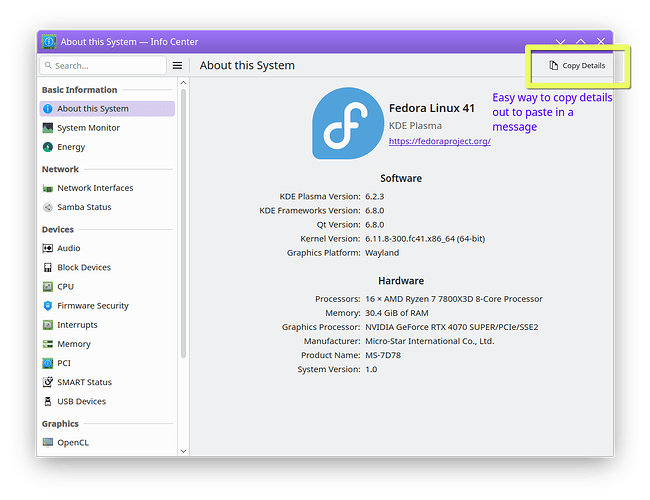Image resolution: width=650 pixels, height=500 pixels.
Task: Click the Graphics Platform value Wayland
Action: [382, 253]
